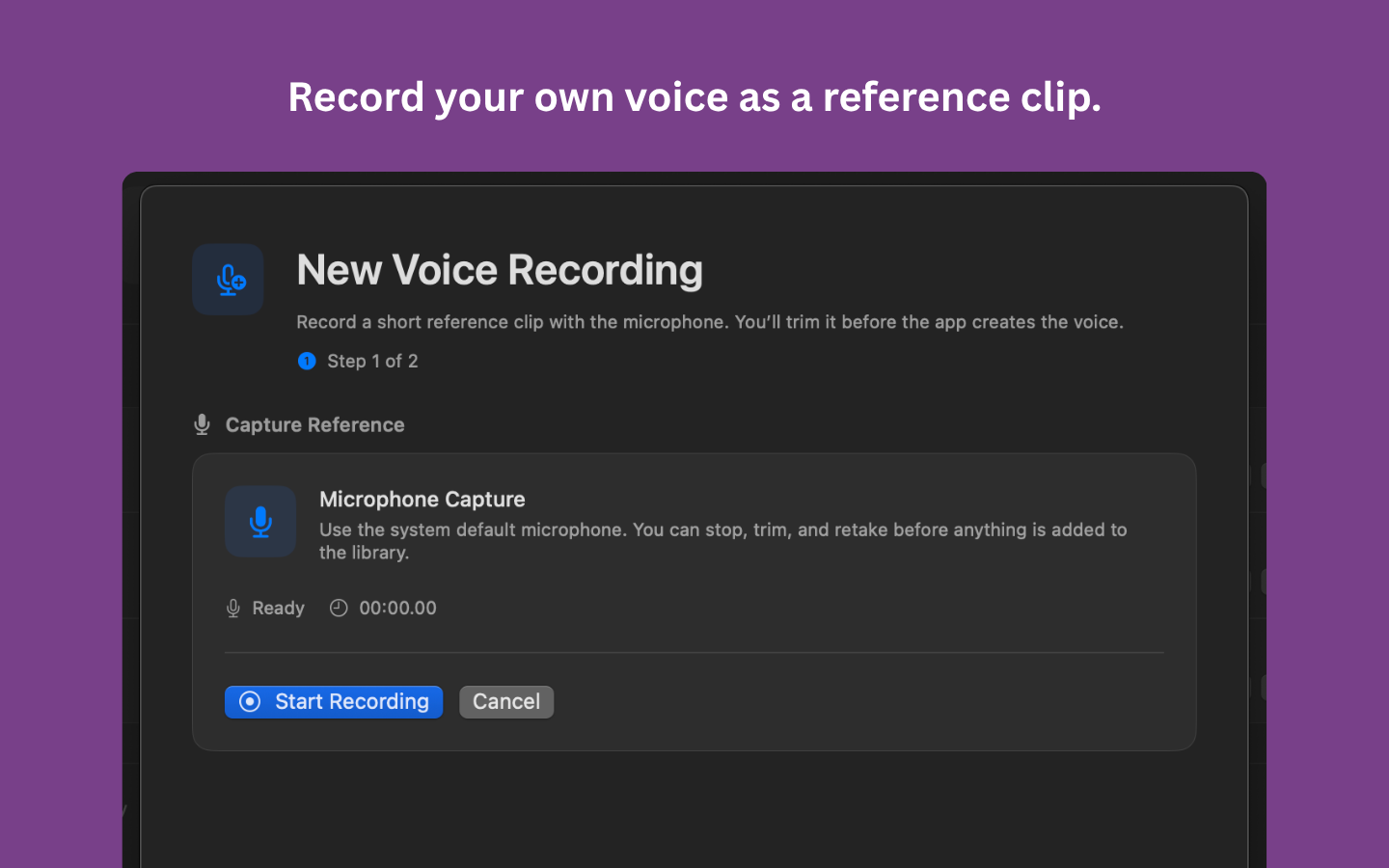Click the clock icon beside the timer
The width and height of the screenshot is (1389, 868).
coord(339,608)
